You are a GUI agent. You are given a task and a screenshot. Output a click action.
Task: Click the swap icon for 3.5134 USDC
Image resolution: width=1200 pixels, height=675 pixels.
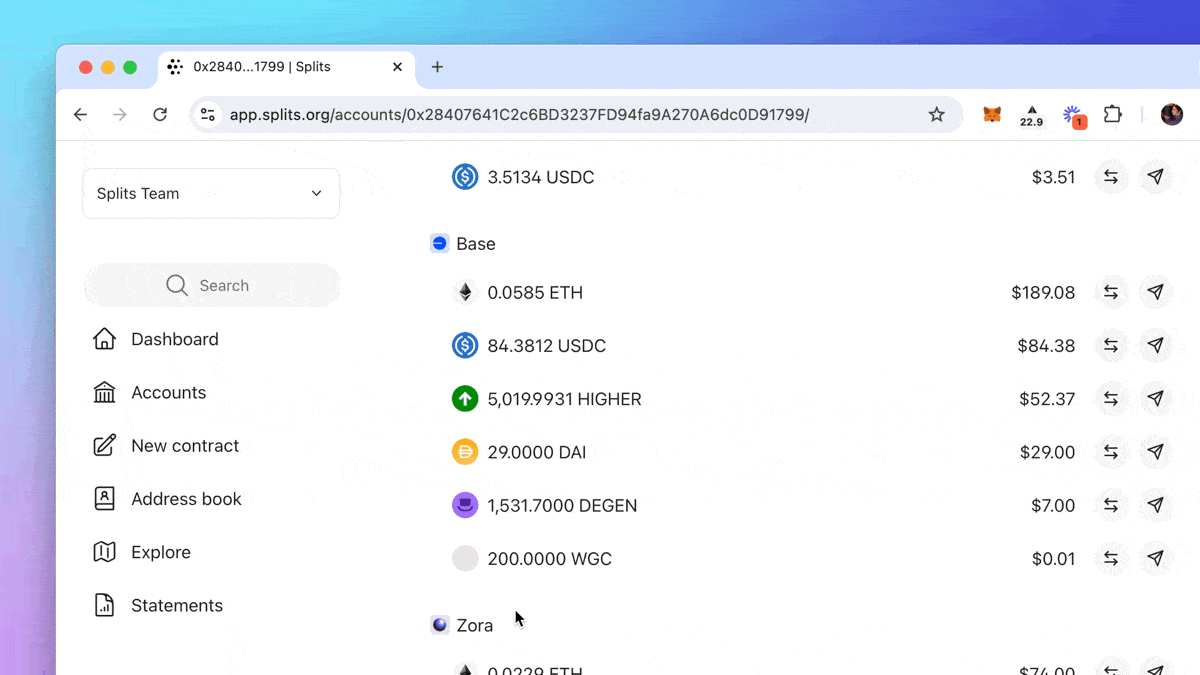1111,177
